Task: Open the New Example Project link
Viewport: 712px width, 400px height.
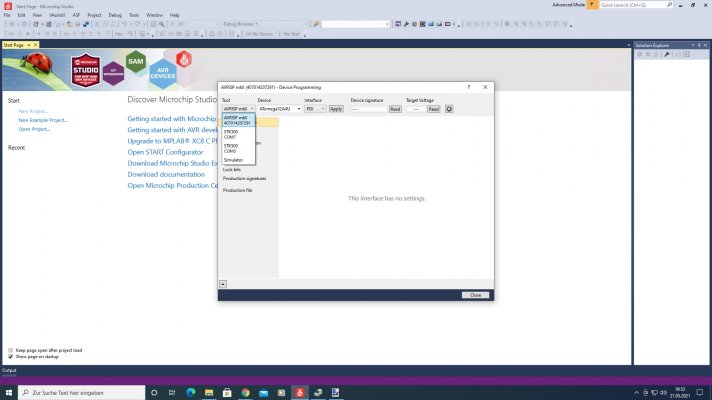Action: tap(43, 120)
